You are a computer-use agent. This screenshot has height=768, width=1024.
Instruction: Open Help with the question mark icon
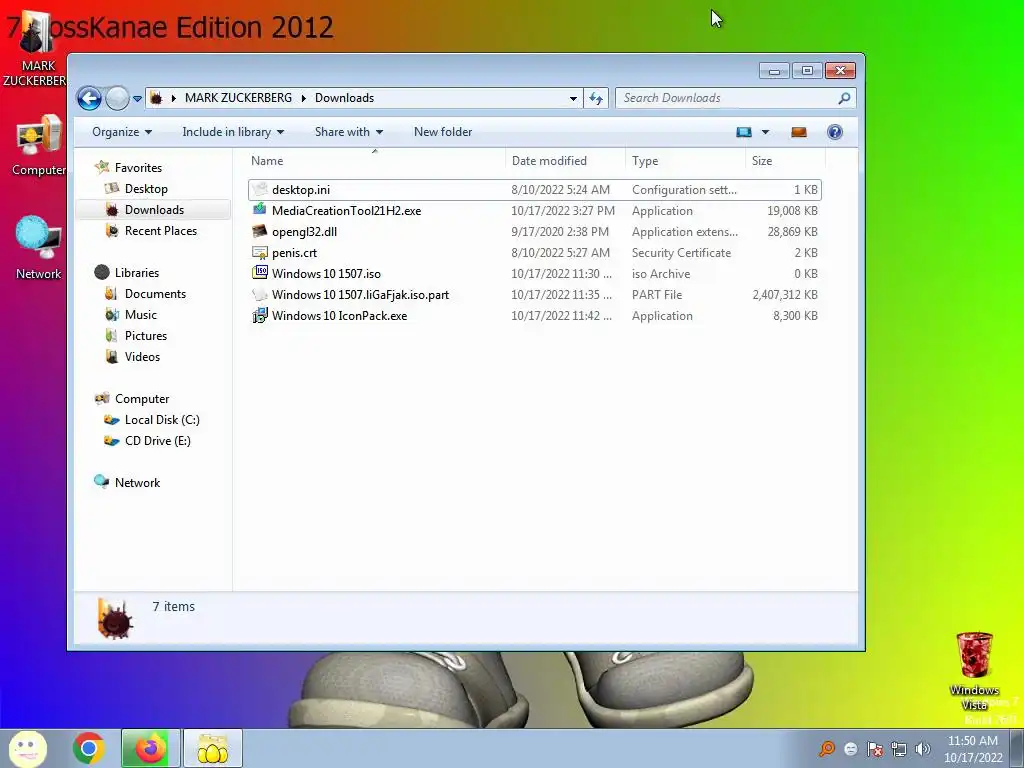(x=835, y=132)
